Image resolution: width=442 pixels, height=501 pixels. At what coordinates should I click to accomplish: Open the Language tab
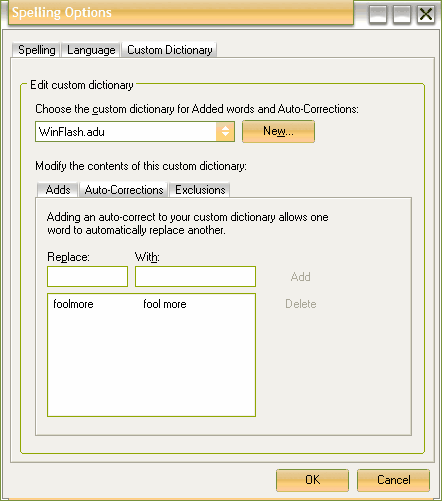tap(91, 50)
